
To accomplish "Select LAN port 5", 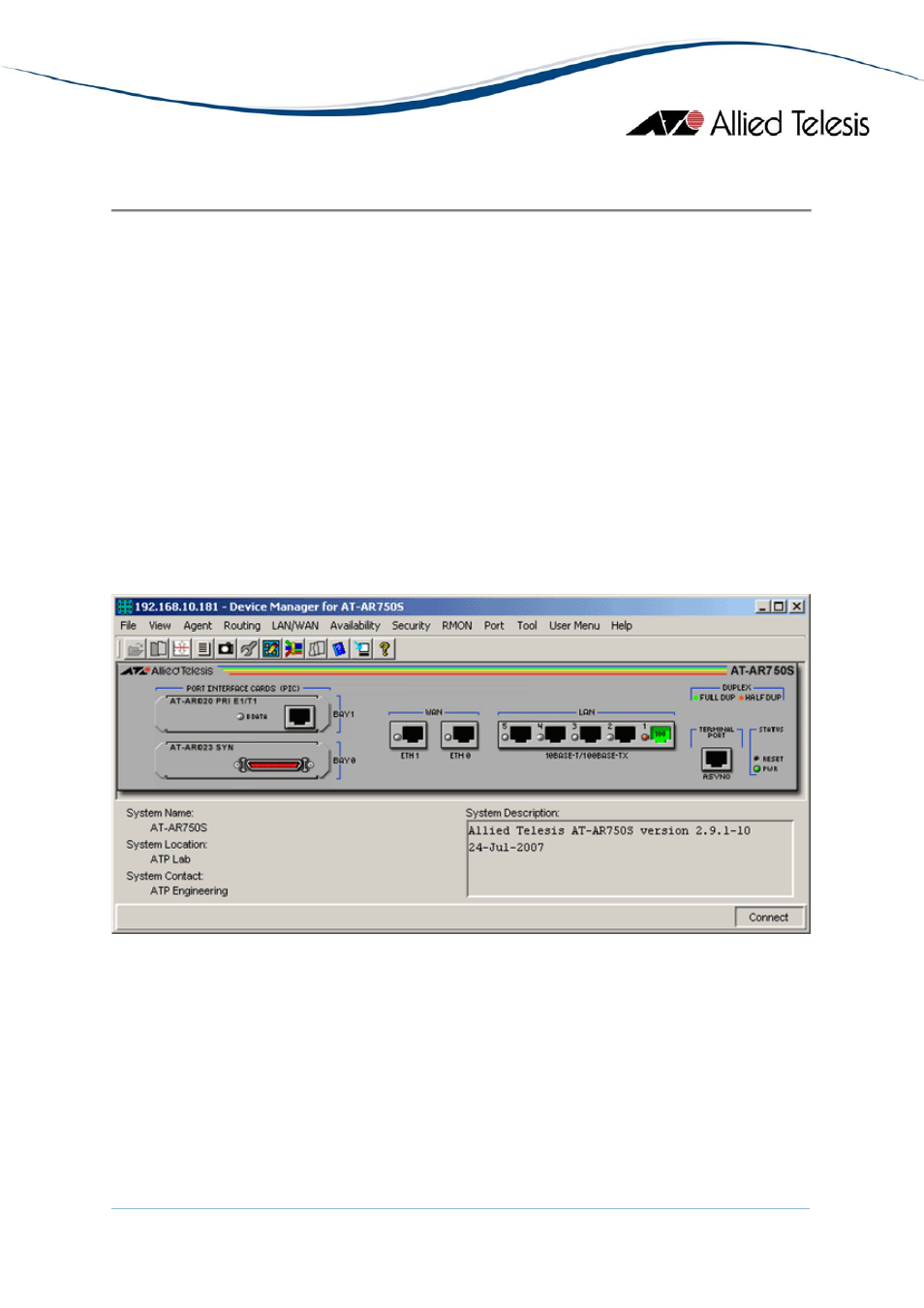I will [520, 734].
